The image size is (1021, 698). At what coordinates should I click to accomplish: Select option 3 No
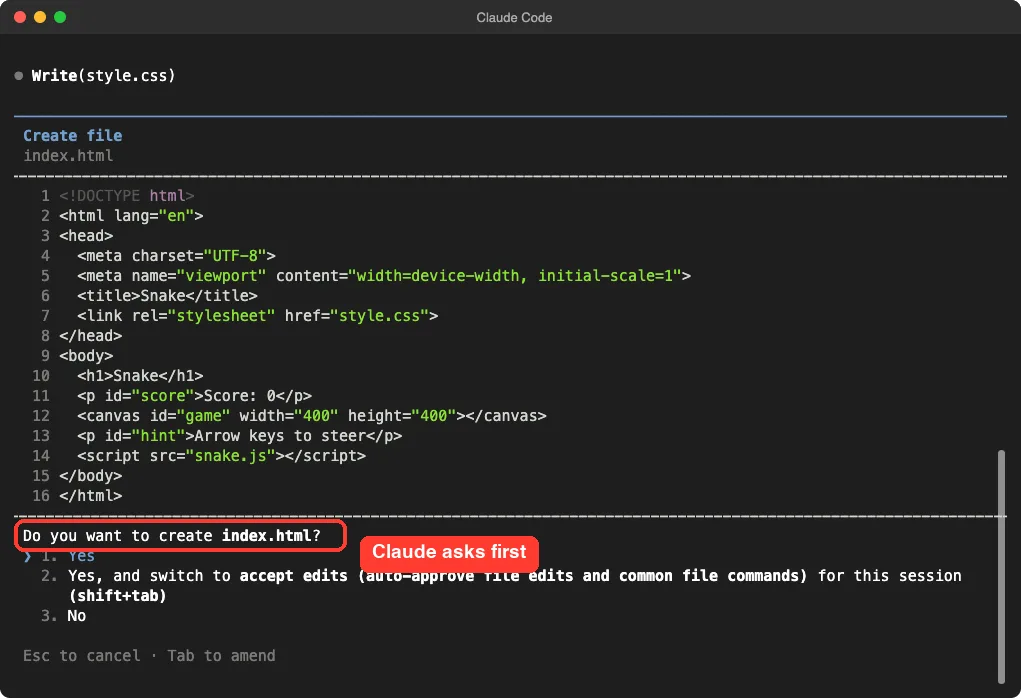click(x=64, y=616)
